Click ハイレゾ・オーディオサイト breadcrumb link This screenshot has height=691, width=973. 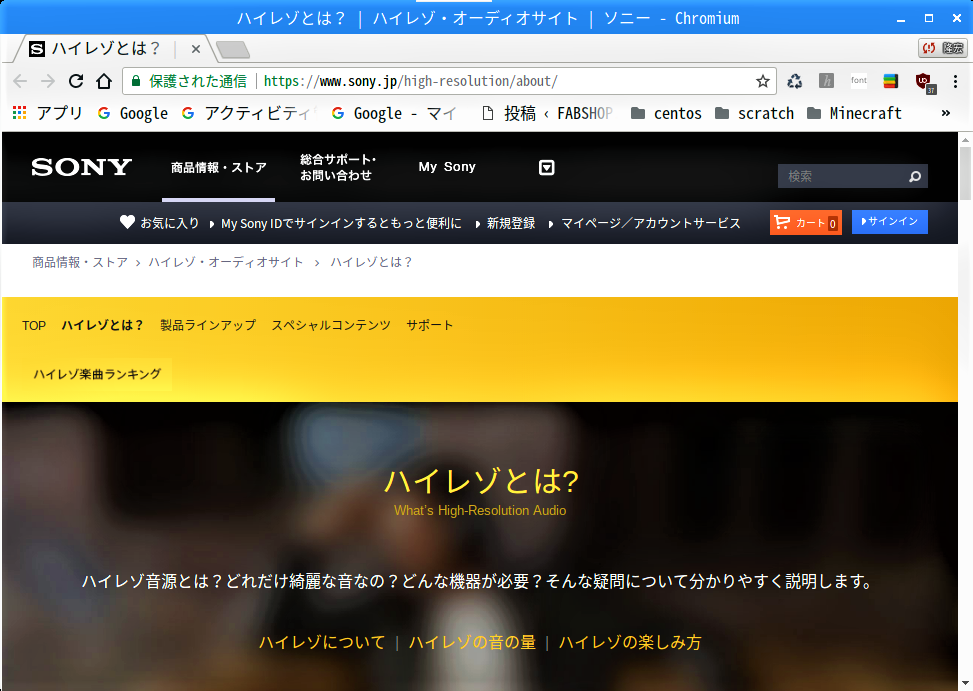click(226, 262)
